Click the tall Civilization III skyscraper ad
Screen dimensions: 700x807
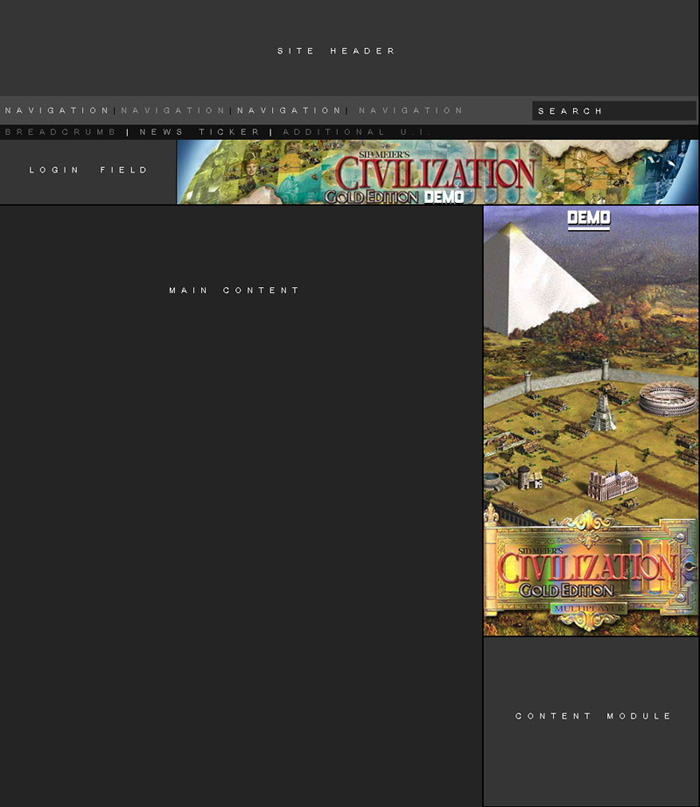(x=591, y=421)
